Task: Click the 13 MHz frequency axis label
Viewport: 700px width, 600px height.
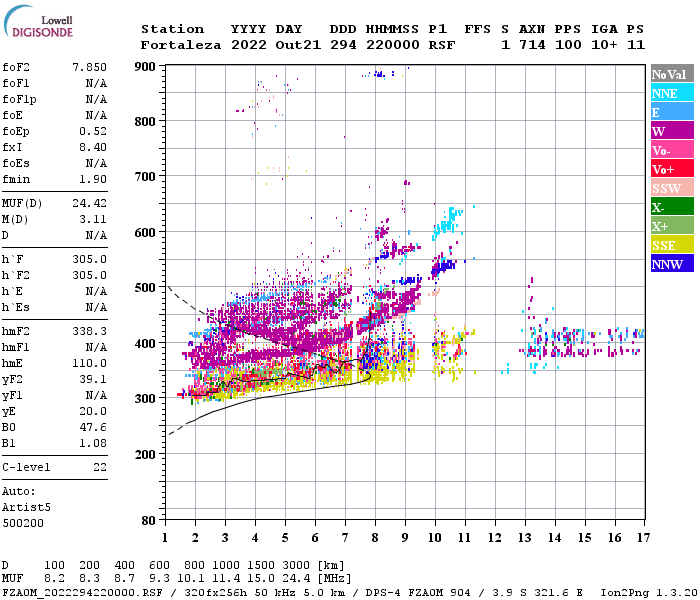Action: coord(525,538)
